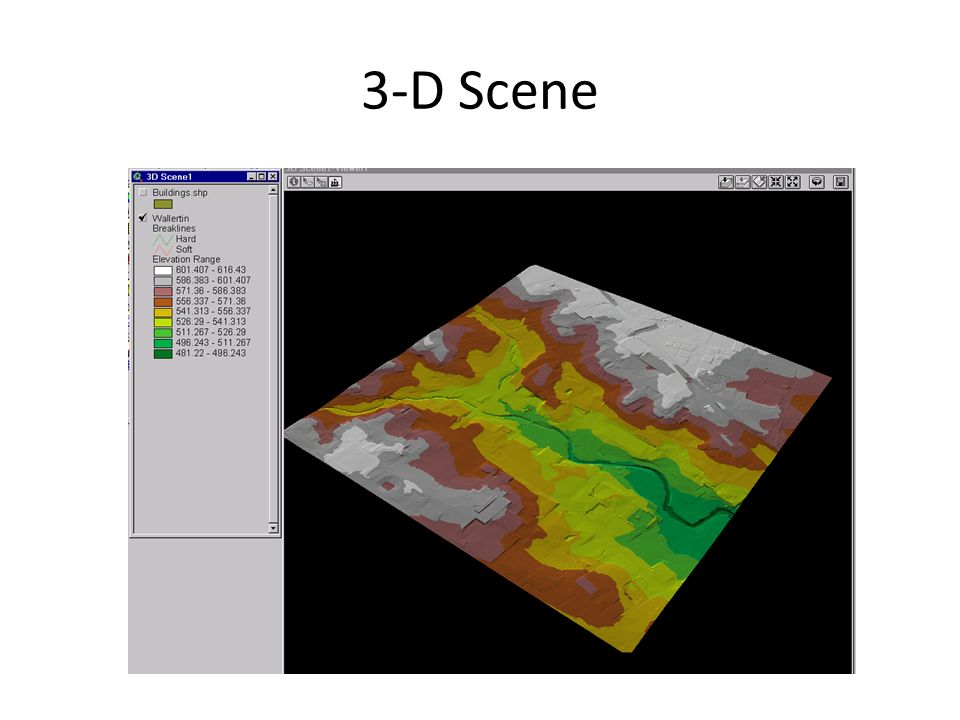Click the olive Buildings.shp color swatch
This screenshot has width=960, height=720.
[x=163, y=204]
